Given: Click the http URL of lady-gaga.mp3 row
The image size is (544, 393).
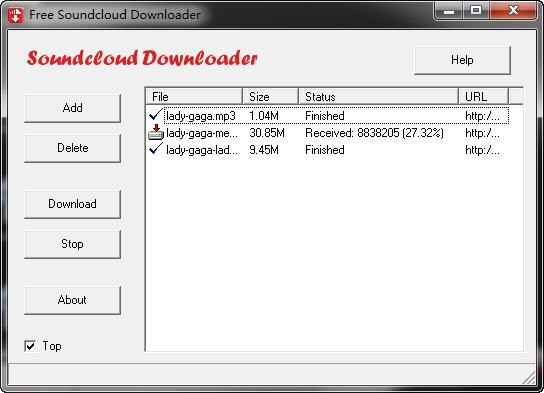Looking at the screenshot, I should pyautogui.click(x=482, y=116).
